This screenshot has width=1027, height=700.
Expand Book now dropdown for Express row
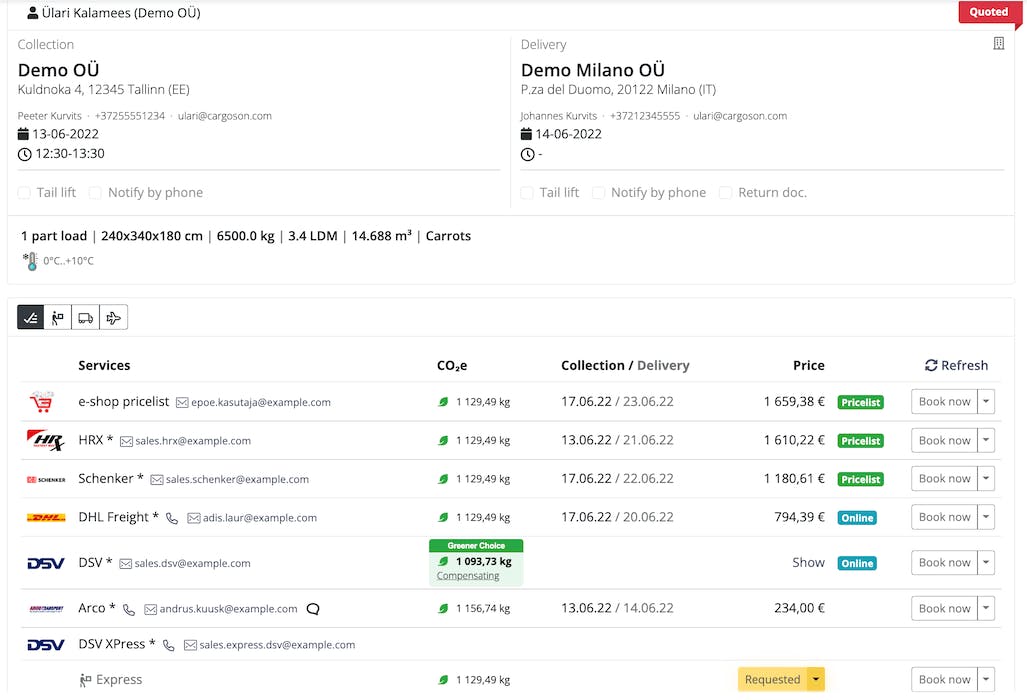tap(986, 679)
